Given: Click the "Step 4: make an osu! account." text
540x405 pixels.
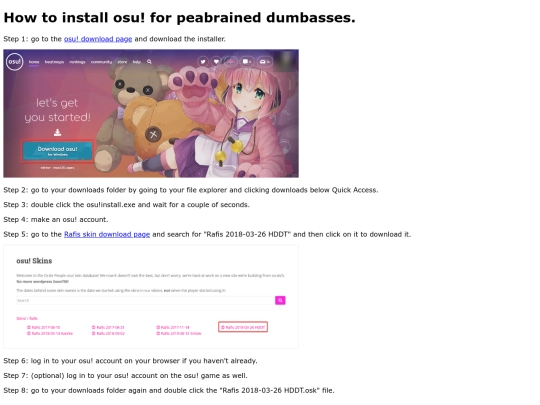Looking at the screenshot, I should [56, 219].
